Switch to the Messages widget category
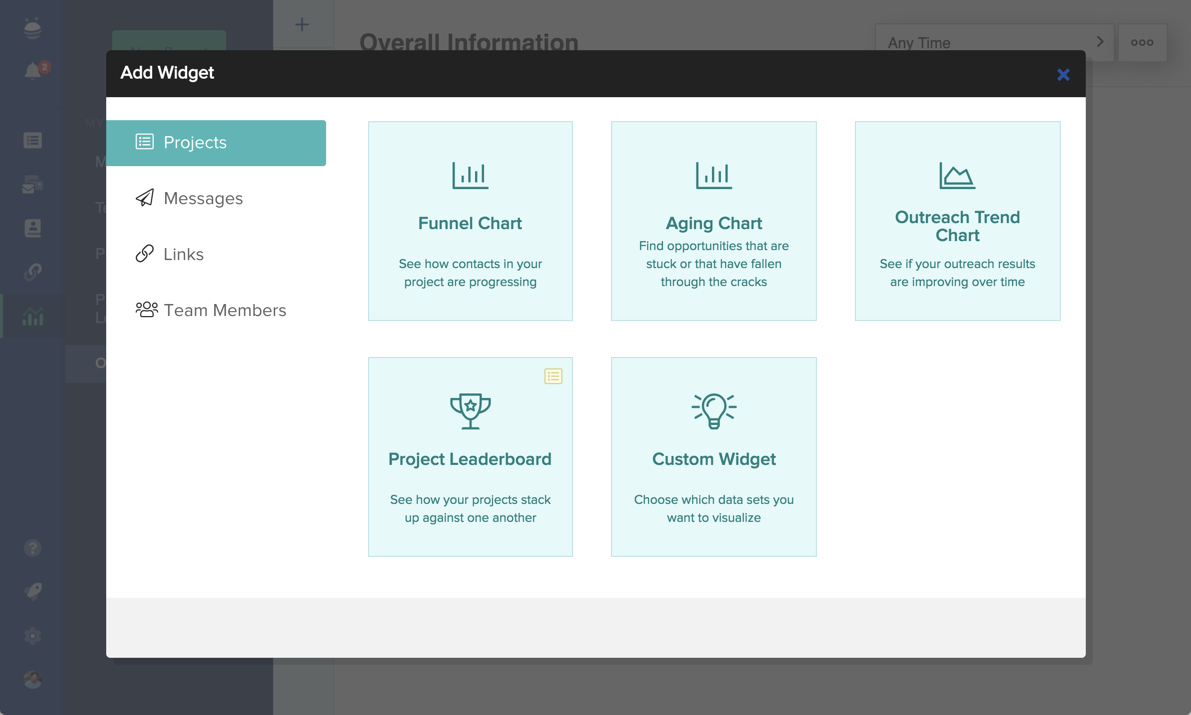Image resolution: width=1191 pixels, height=715 pixels. click(x=203, y=199)
